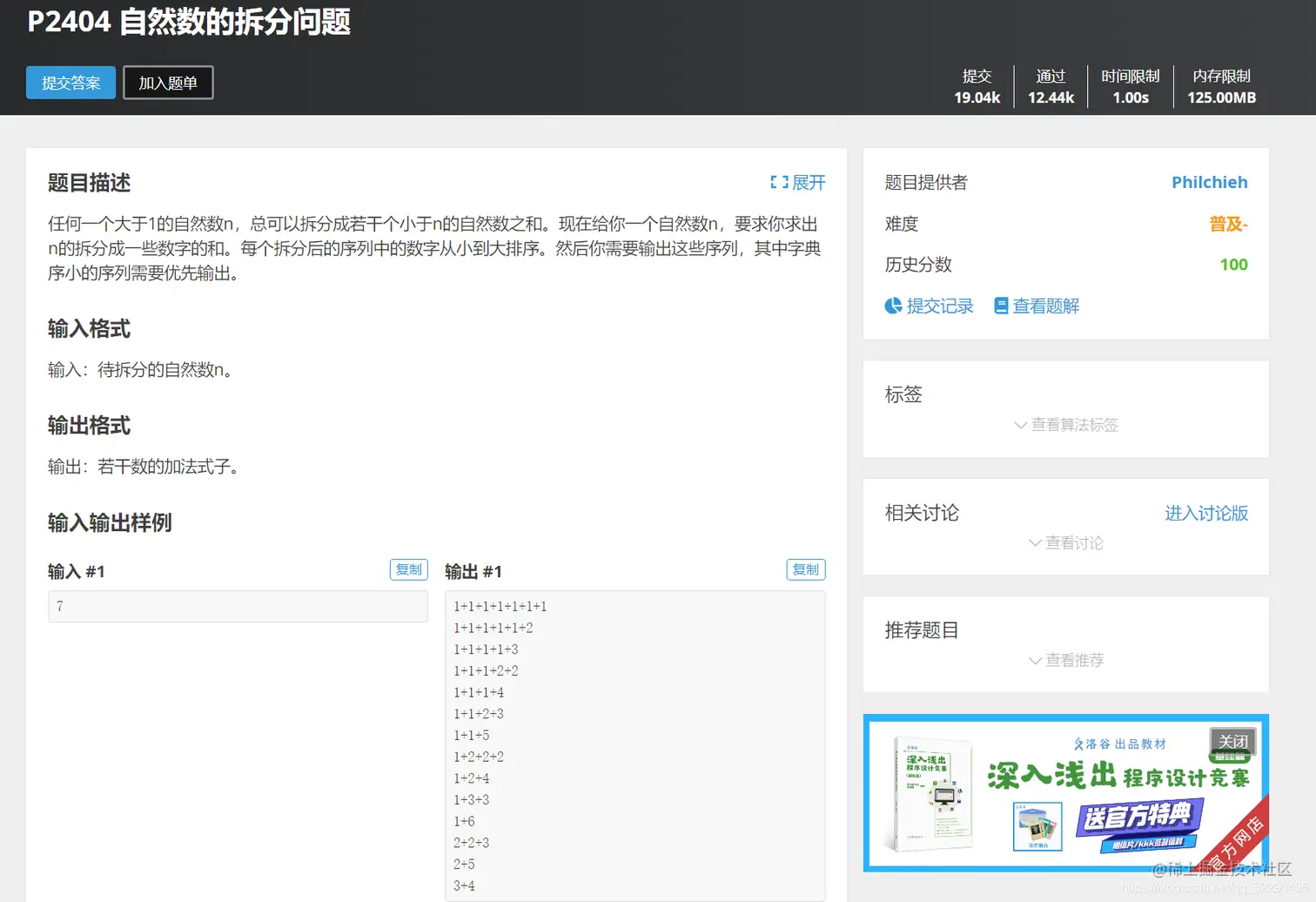Click the blue book icon beside 查看题解
This screenshot has height=902, width=1316.
coord(1003,306)
